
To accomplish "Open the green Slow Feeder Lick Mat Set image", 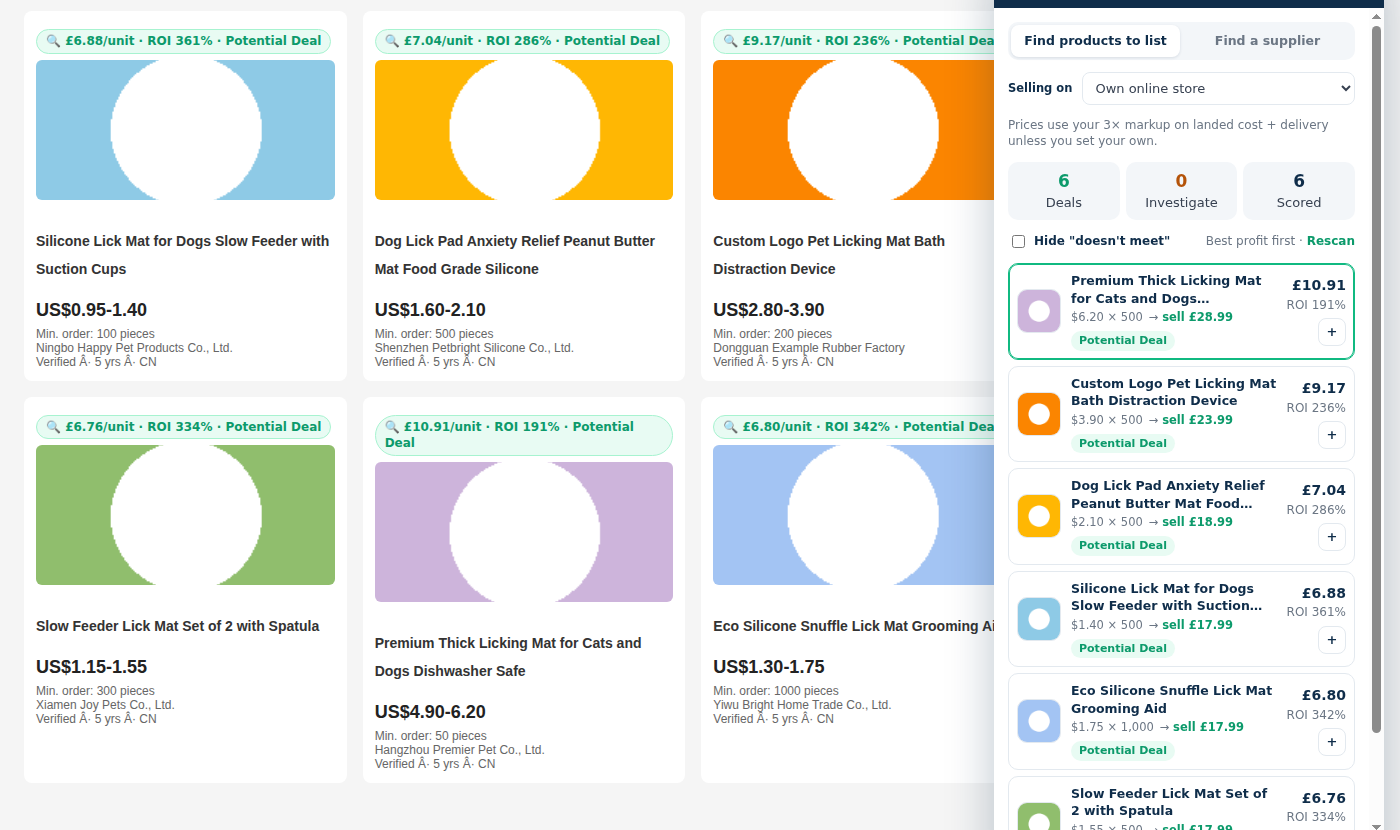I will click(185, 515).
